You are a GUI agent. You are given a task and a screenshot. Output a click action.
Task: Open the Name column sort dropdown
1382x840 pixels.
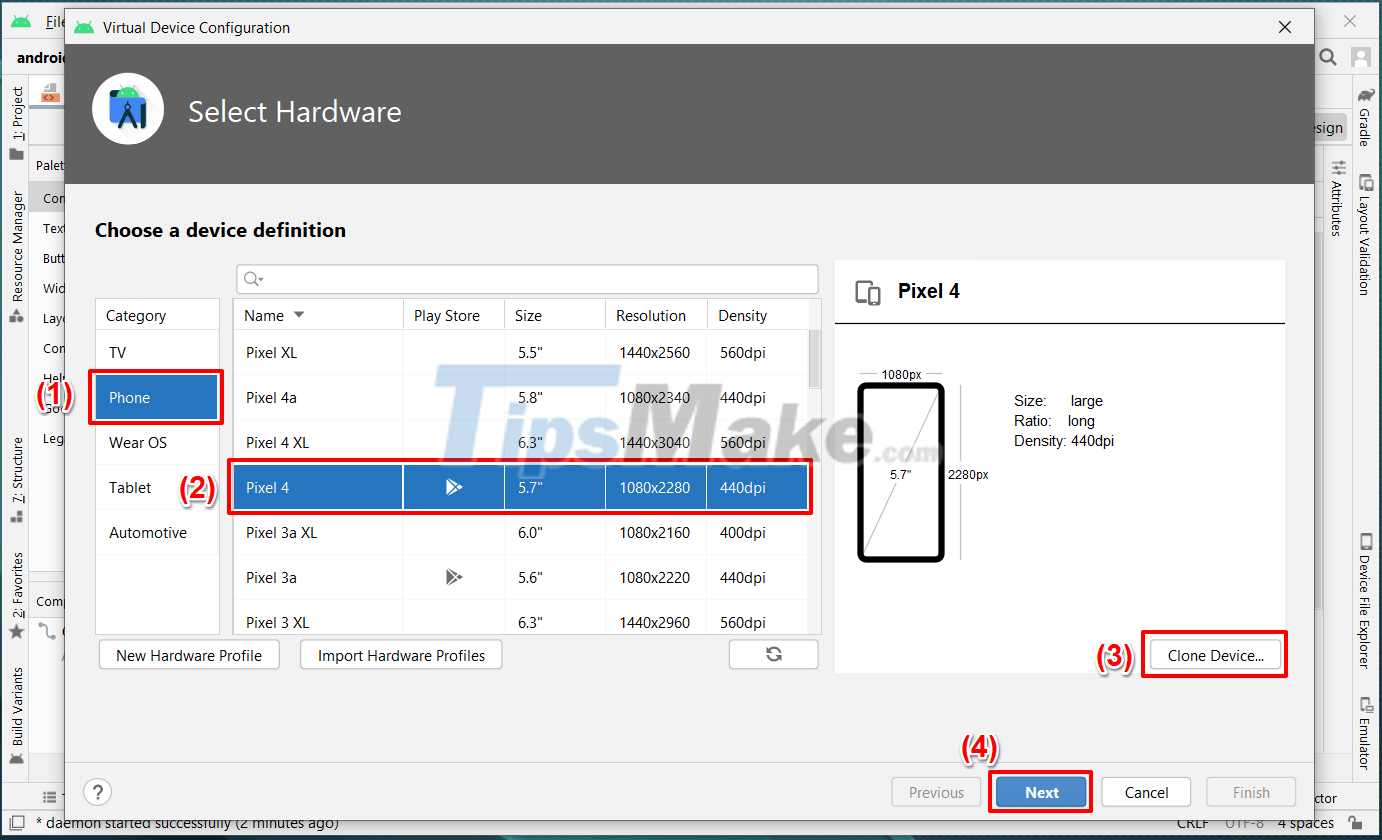(297, 314)
